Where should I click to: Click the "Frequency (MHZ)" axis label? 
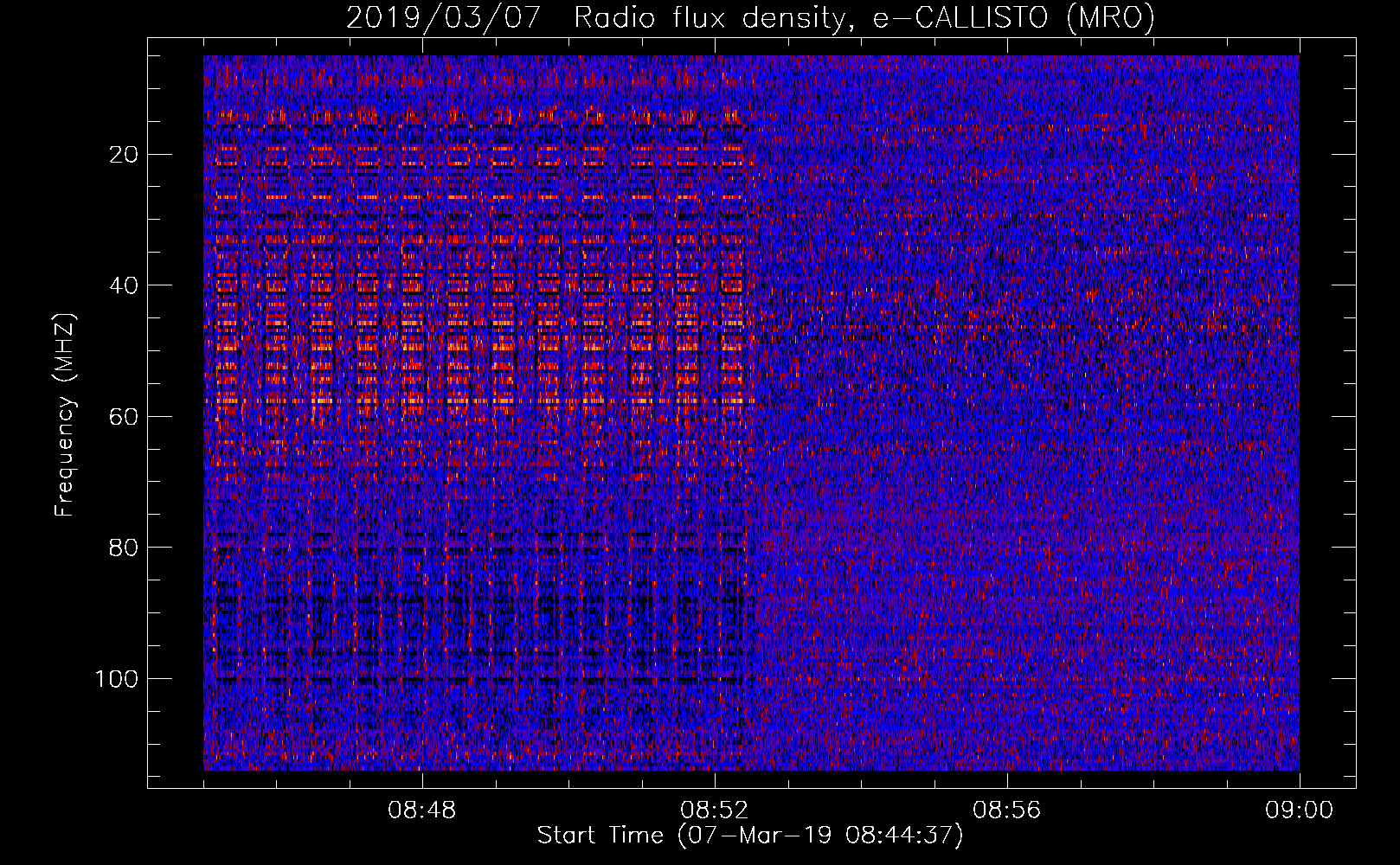click(x=65, y=415)
